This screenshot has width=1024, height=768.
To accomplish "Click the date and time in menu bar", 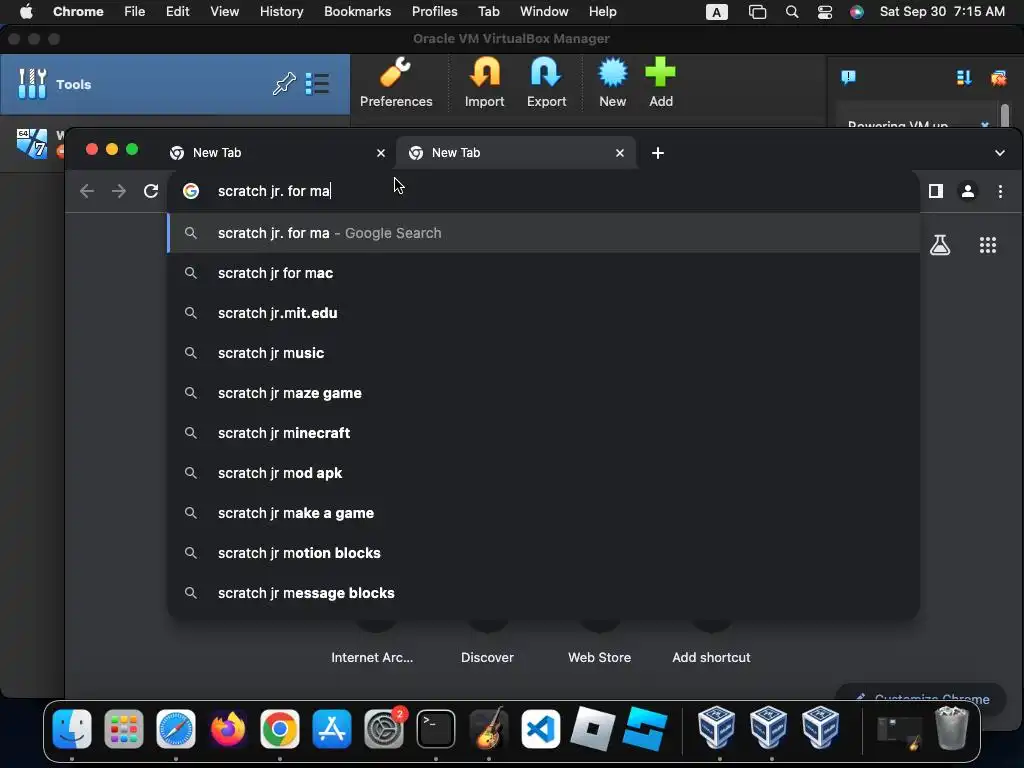I will [x=942, y=12].
